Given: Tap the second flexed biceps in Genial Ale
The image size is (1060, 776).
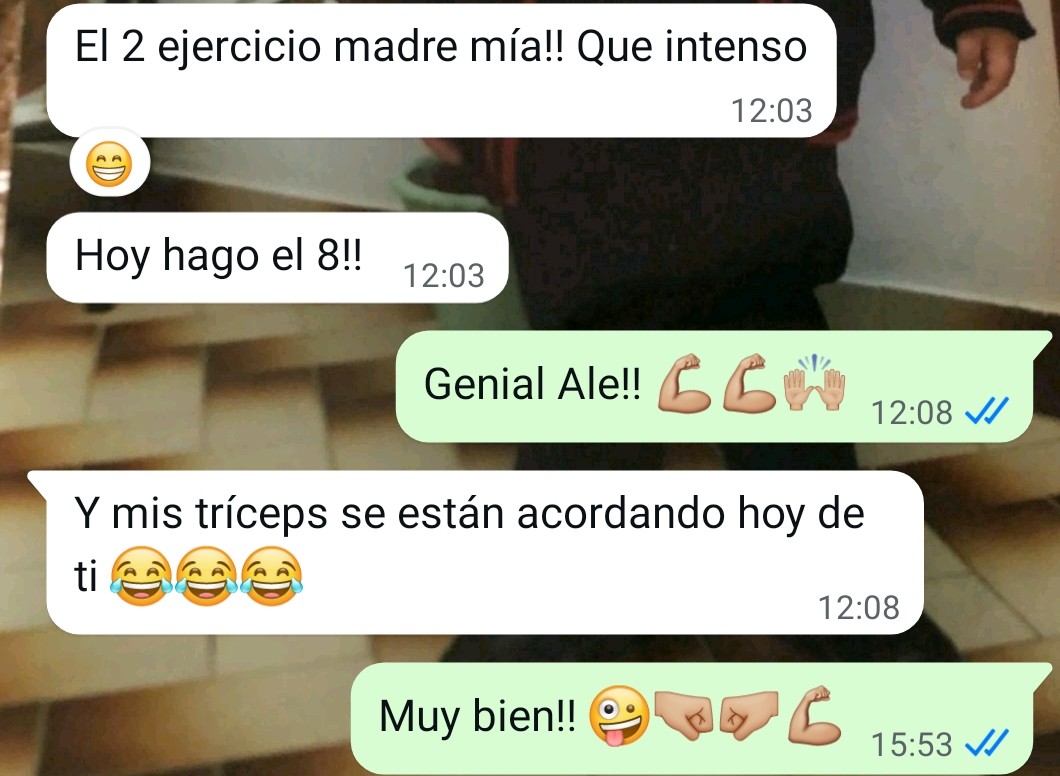Looking at the screenshot, I should pos(748,383).
